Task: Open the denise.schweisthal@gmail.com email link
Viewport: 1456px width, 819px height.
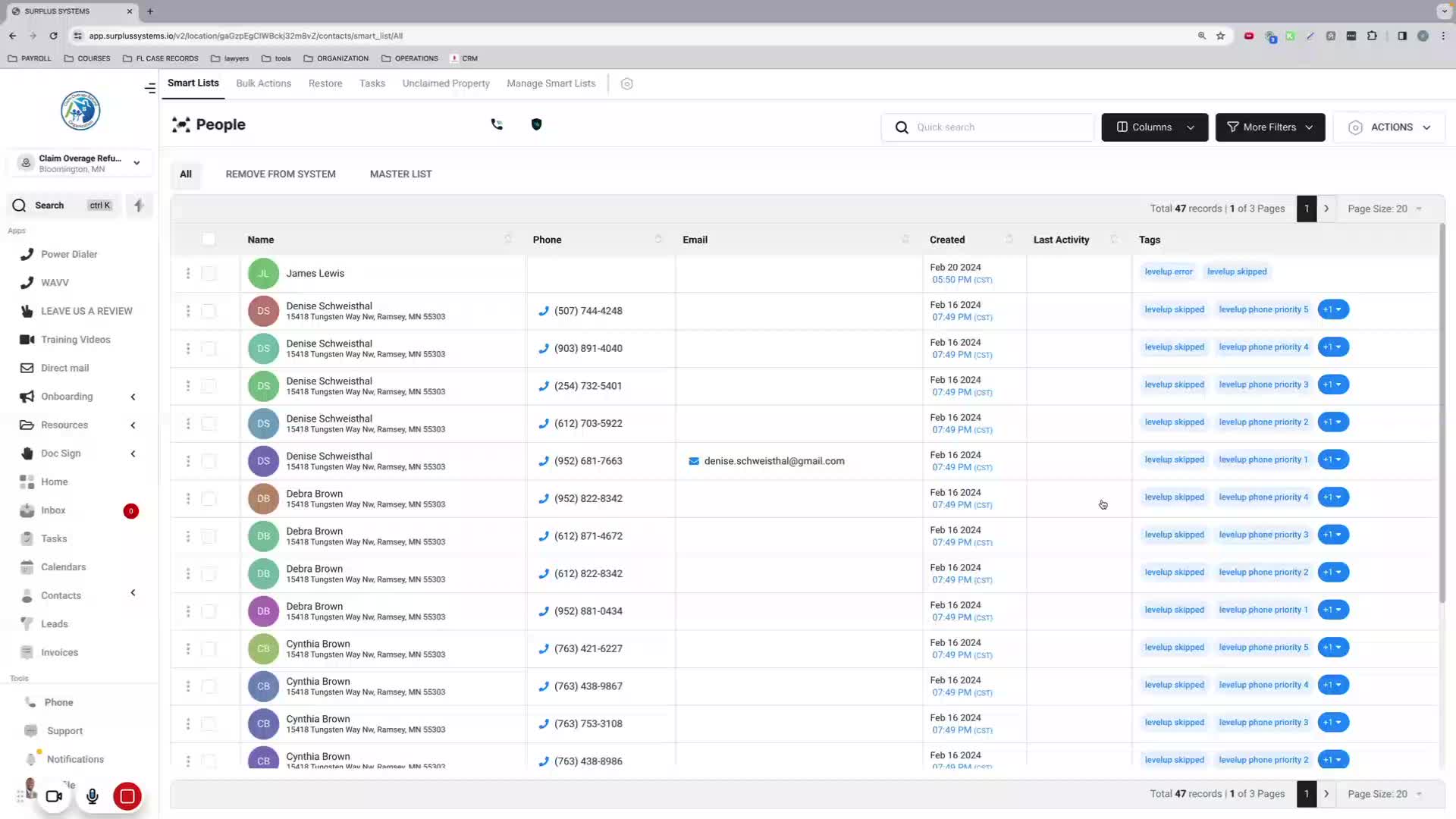Action: 773,461
